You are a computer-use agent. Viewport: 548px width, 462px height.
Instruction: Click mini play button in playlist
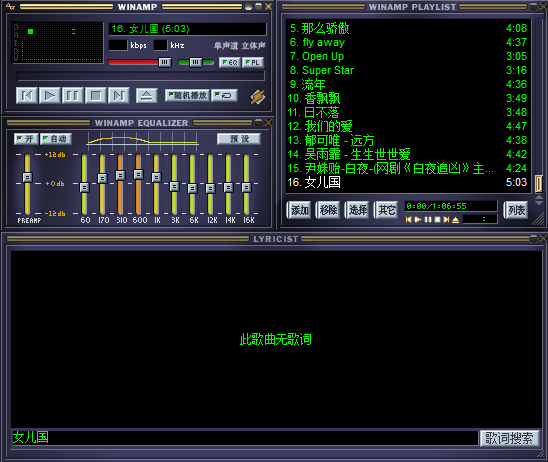click(x=418, y=219)
